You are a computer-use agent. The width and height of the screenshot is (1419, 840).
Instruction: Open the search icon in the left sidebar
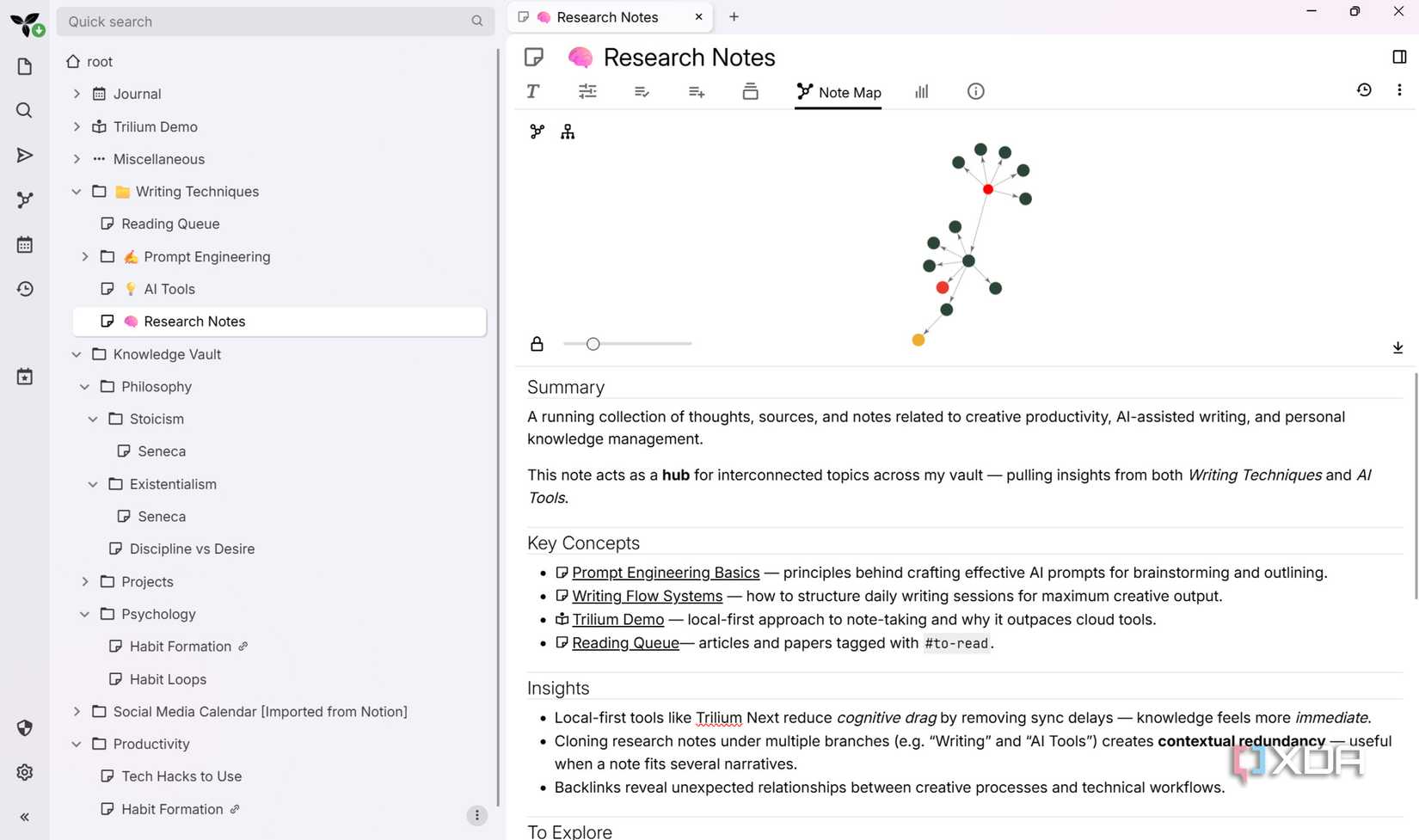pos(25,110)
